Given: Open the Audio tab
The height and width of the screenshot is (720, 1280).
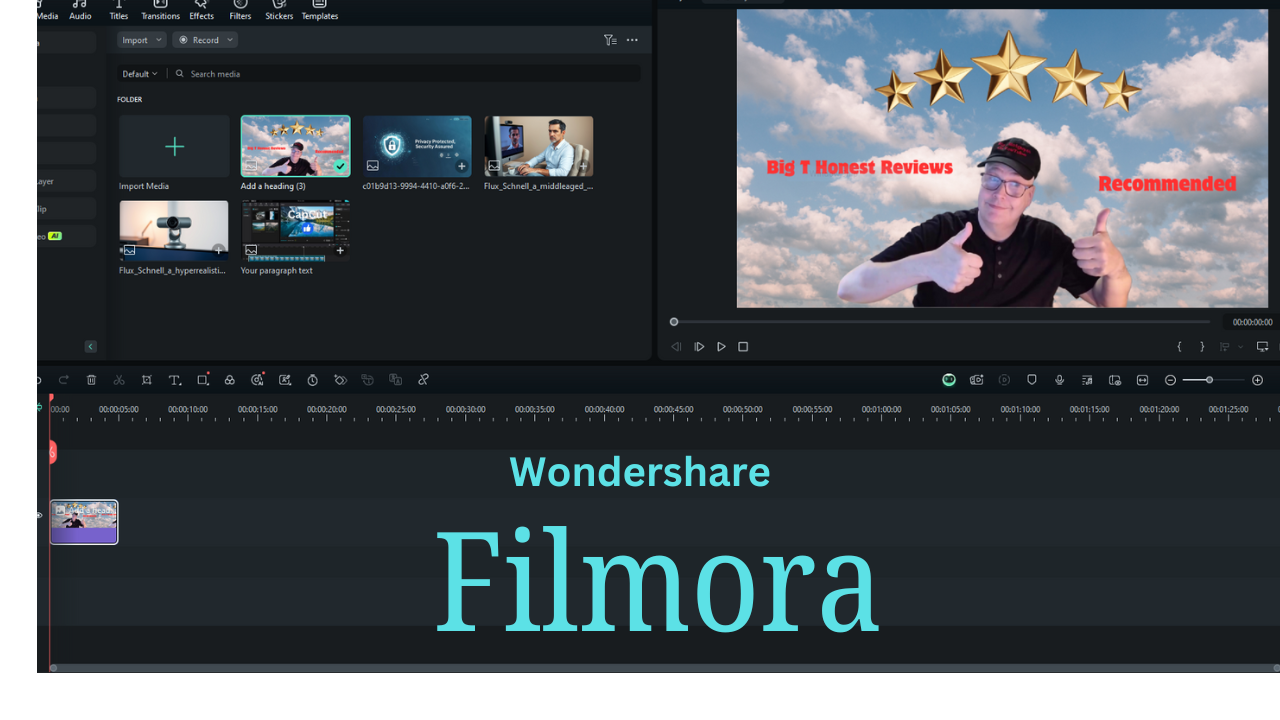Looking at the screenshot, I should (x=80, y=11).
